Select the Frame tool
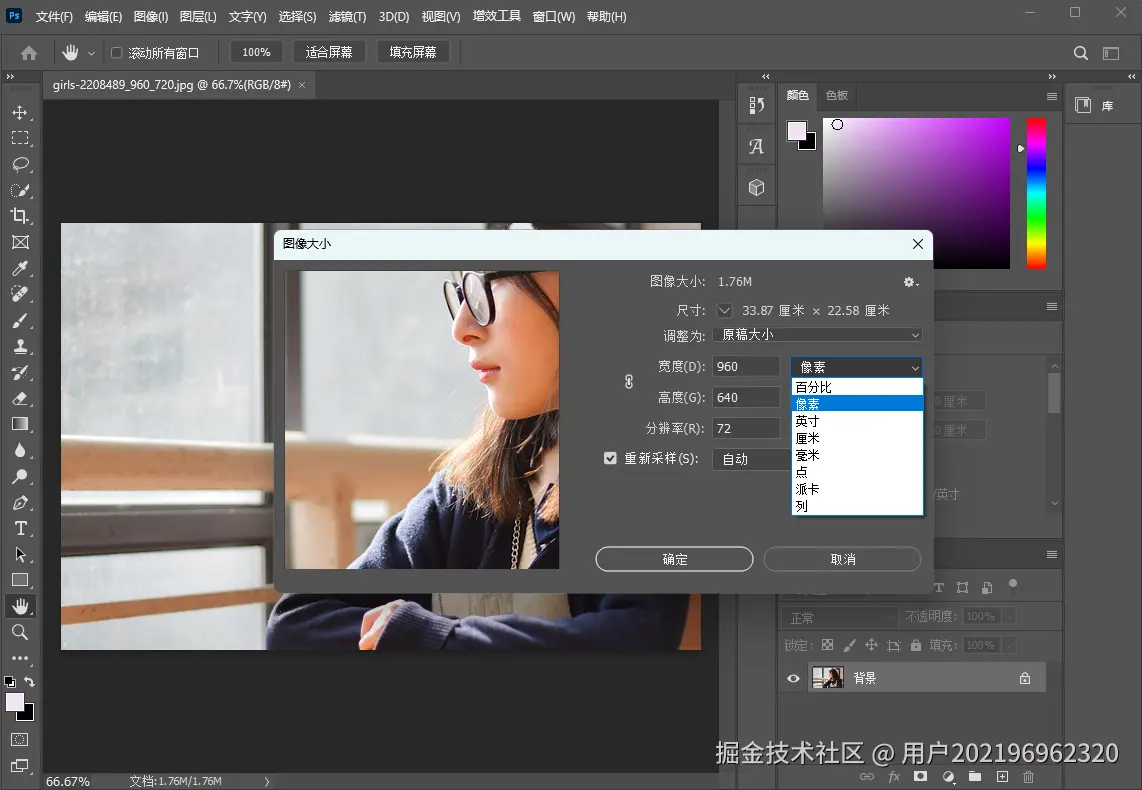Screen dimensions: 1142x790 coord(20,242)
